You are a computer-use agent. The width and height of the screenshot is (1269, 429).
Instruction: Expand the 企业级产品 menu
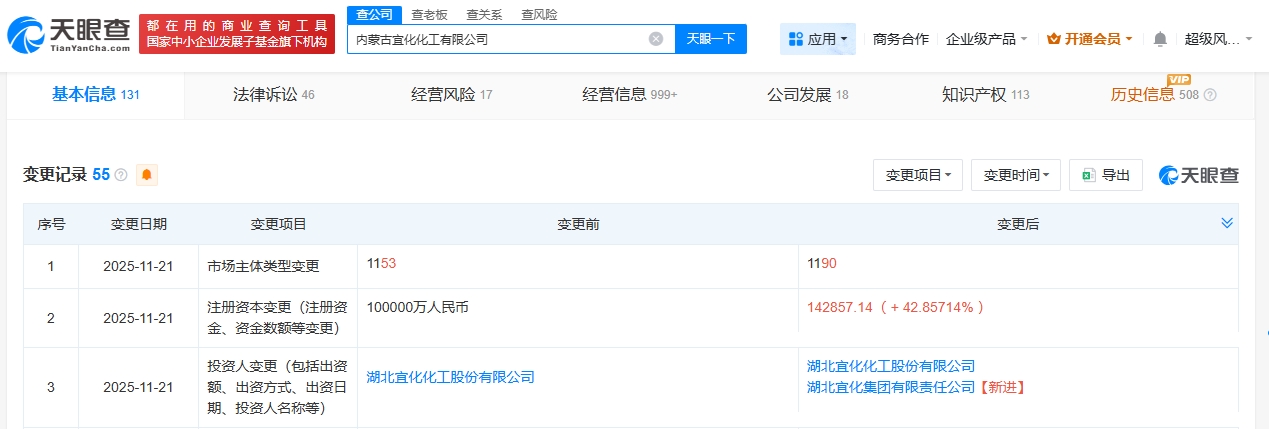[986, 39]
